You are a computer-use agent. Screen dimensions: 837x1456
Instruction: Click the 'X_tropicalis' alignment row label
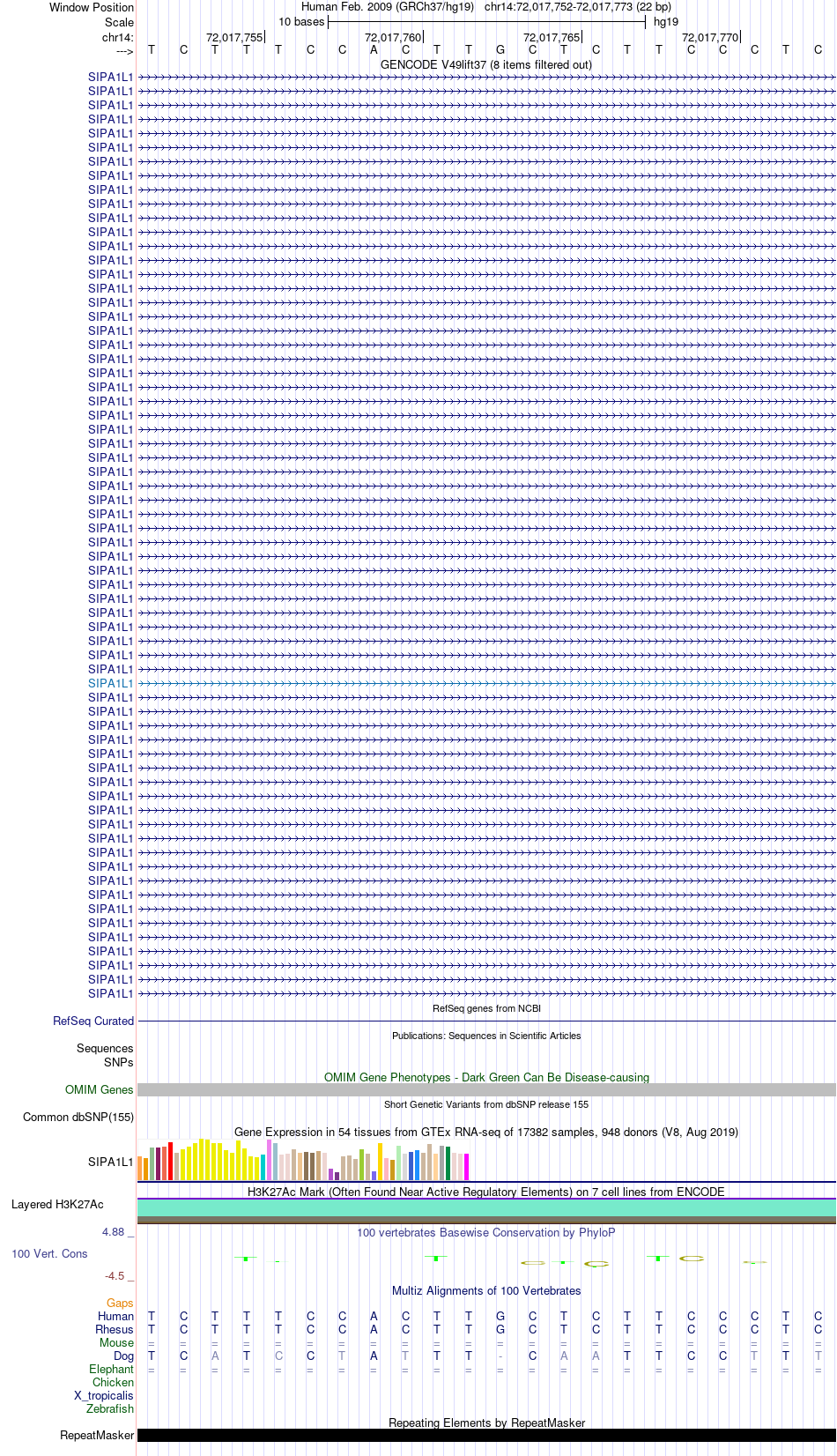pos(104,1395)
